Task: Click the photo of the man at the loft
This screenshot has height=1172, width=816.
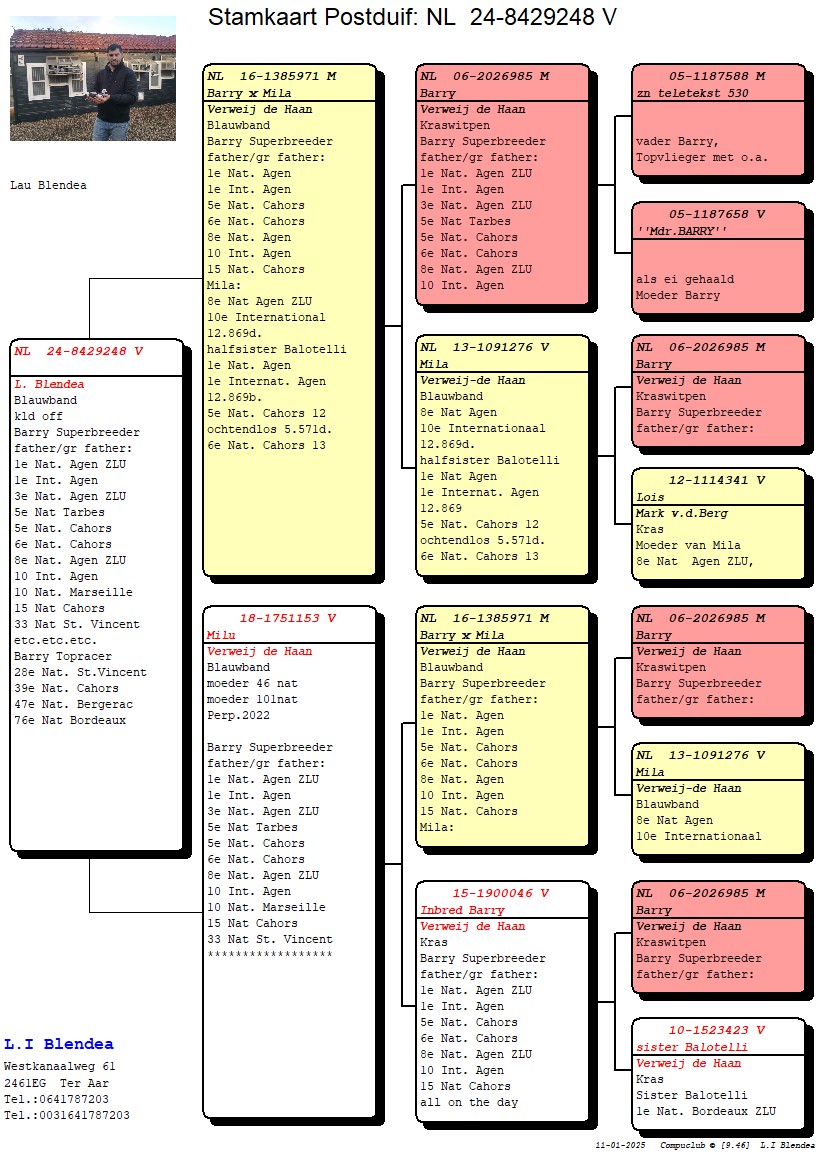Action: click(93, 78)
